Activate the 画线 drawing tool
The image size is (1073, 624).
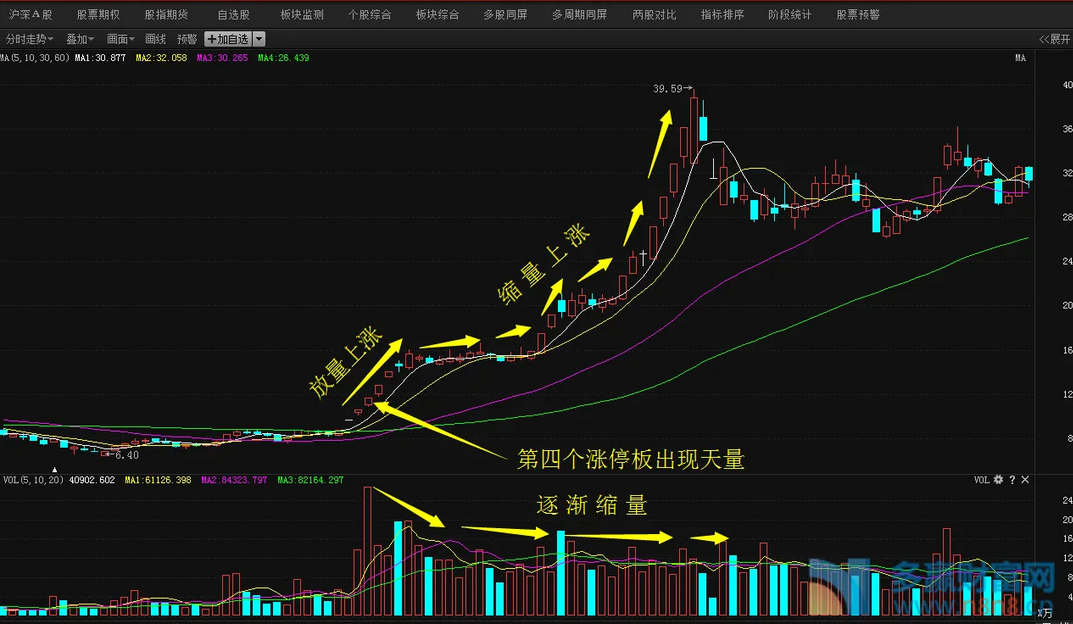coord(156,40)
